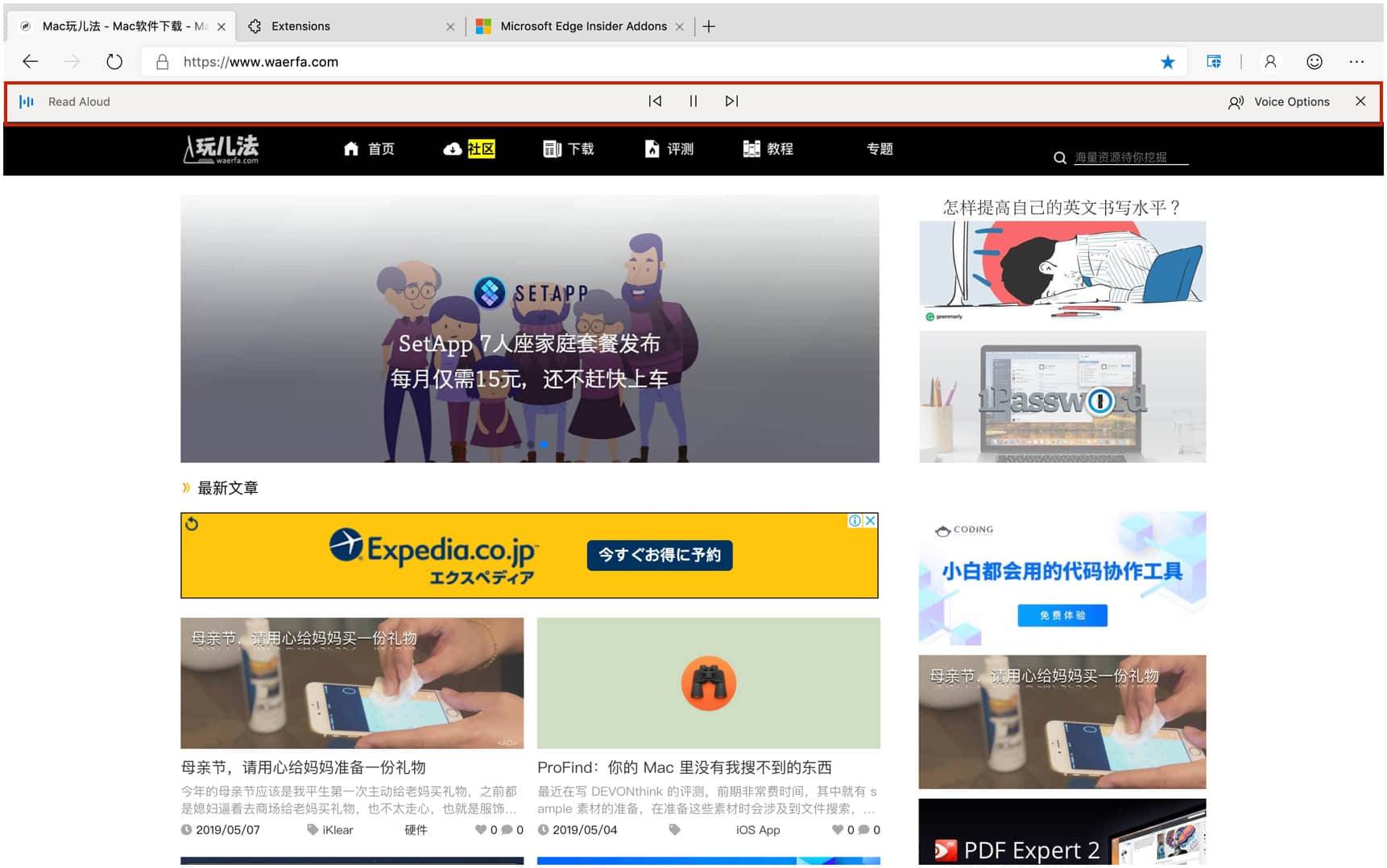Open the Mother's Day article thumbnail

pyautogui.click(x=352, y=684)
